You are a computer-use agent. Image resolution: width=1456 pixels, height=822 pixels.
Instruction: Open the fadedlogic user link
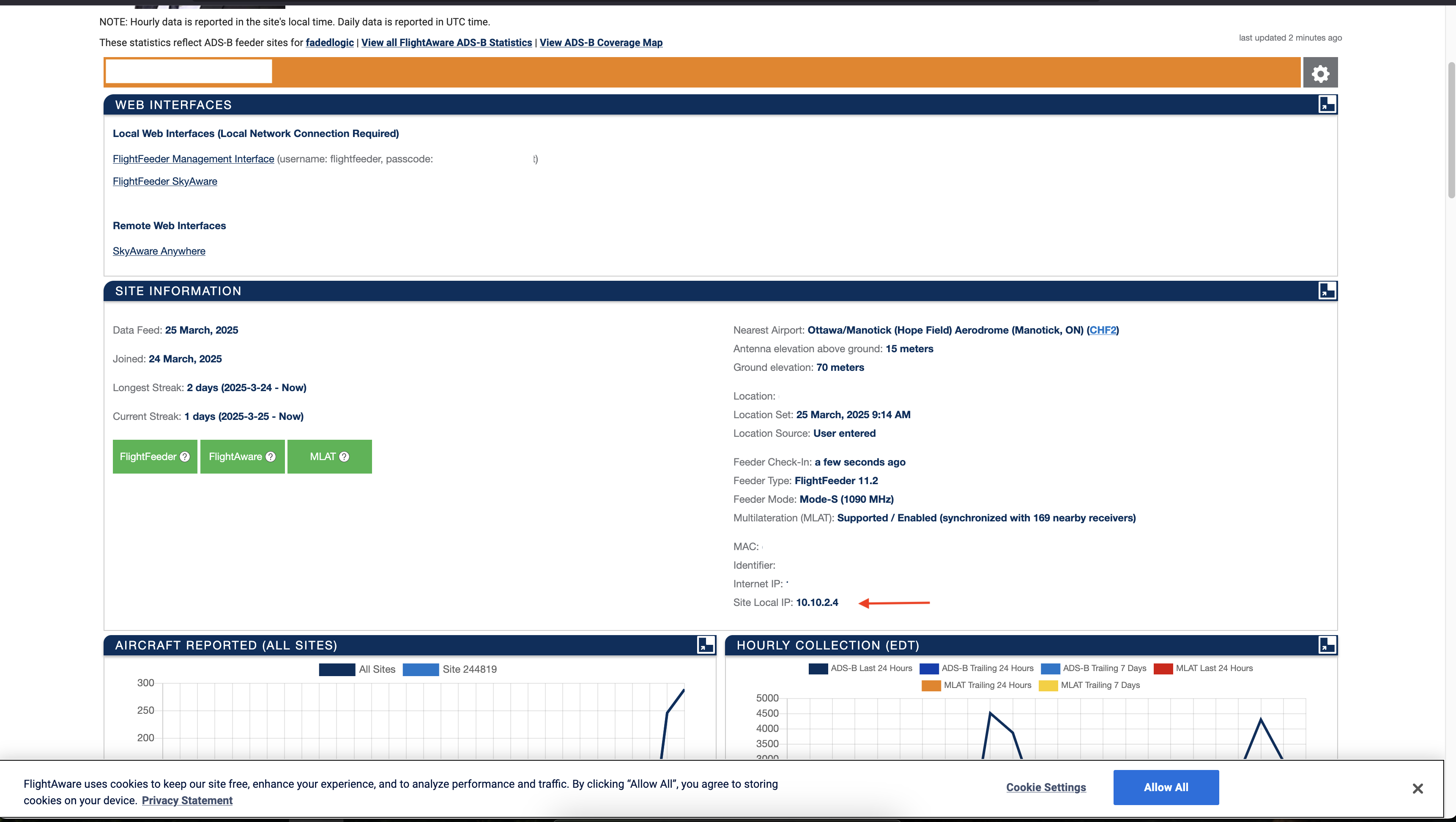329,42
